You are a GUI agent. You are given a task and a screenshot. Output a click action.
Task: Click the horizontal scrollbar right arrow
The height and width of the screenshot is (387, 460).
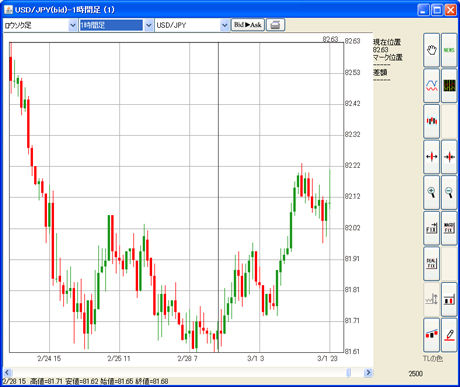click(368, 372)
